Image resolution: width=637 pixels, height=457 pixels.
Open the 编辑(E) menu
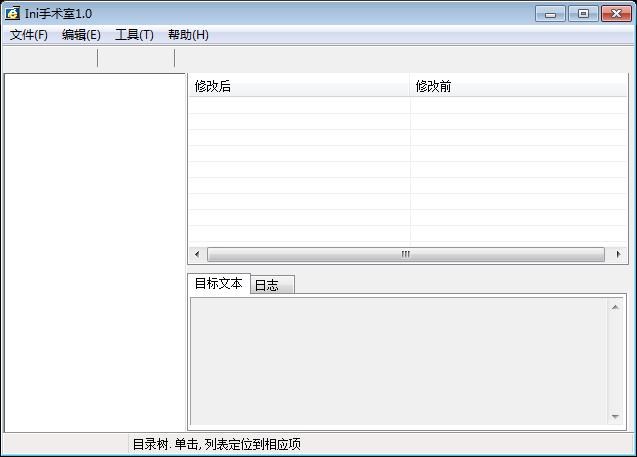pos(81,35)
